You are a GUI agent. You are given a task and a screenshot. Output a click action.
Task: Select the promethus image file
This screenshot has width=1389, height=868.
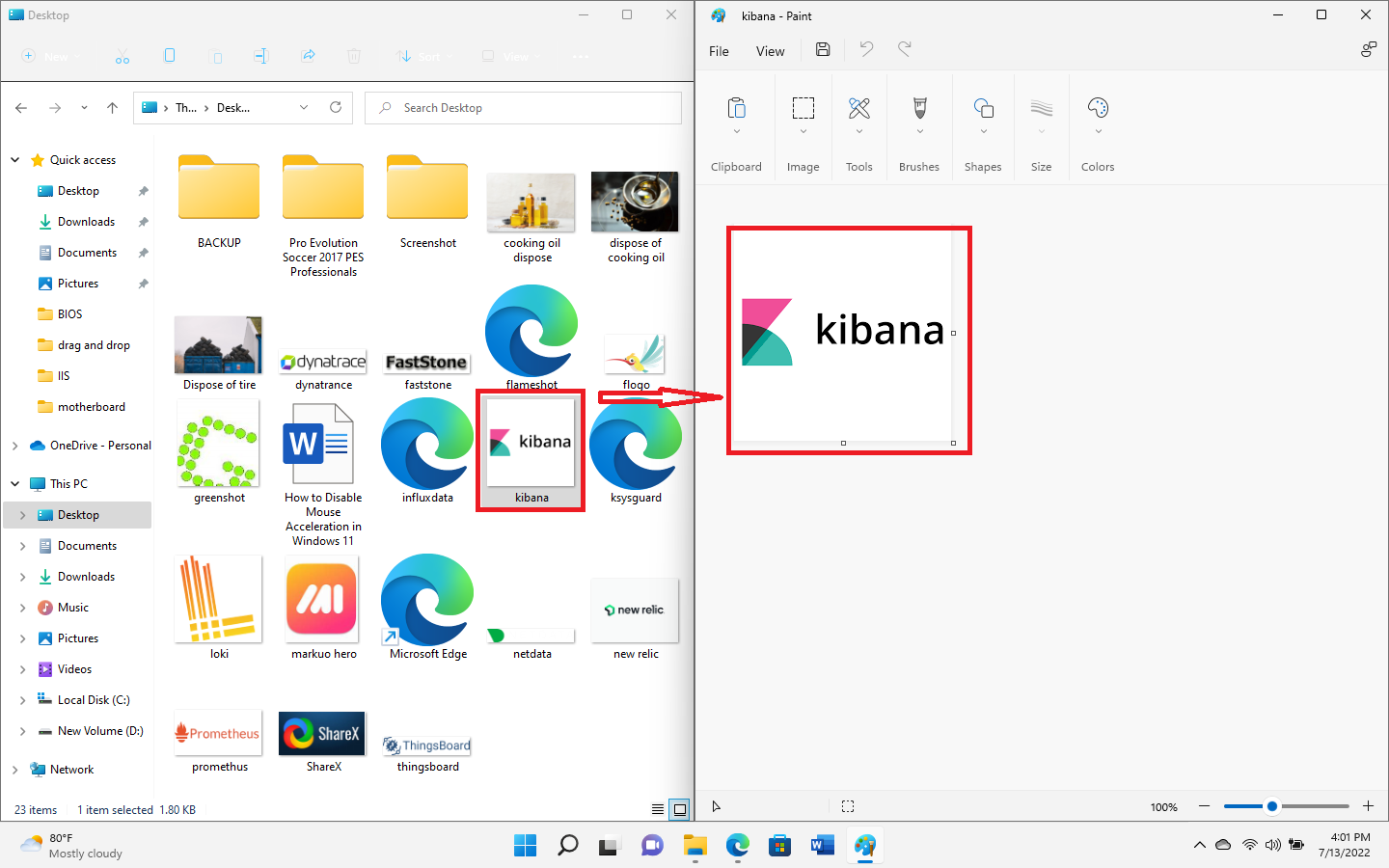219,734
